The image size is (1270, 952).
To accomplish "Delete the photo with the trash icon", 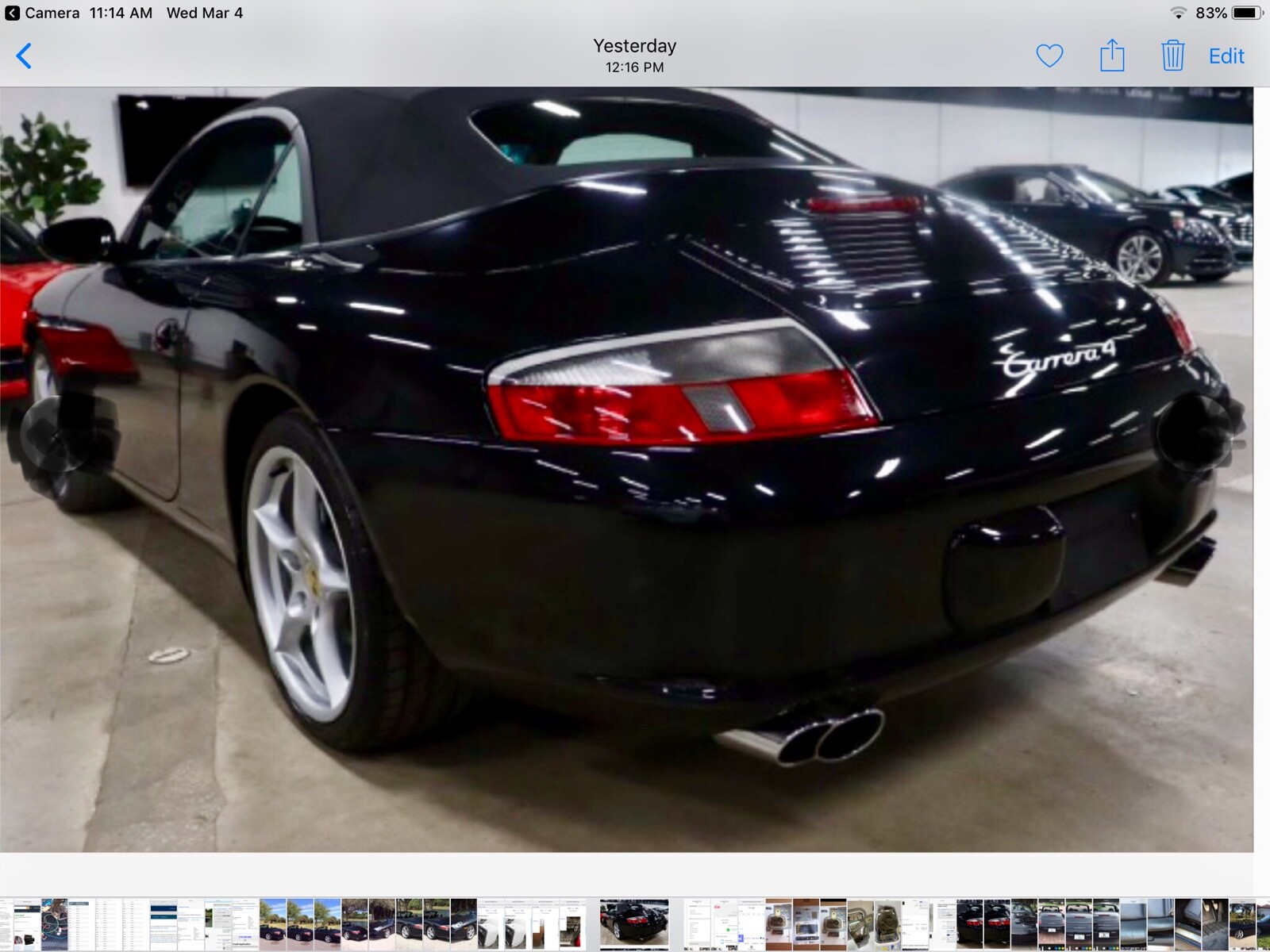I will [x=1172, y=56].
